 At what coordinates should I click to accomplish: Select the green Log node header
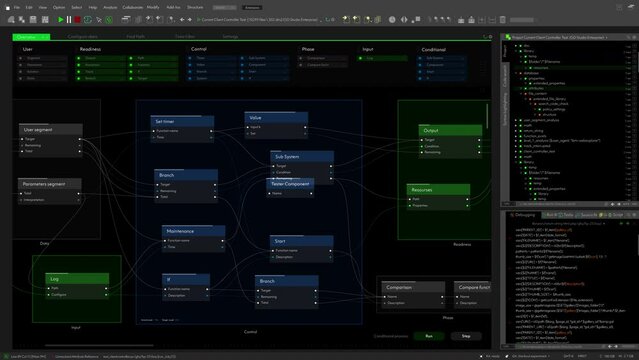click(x=77, y=279)
